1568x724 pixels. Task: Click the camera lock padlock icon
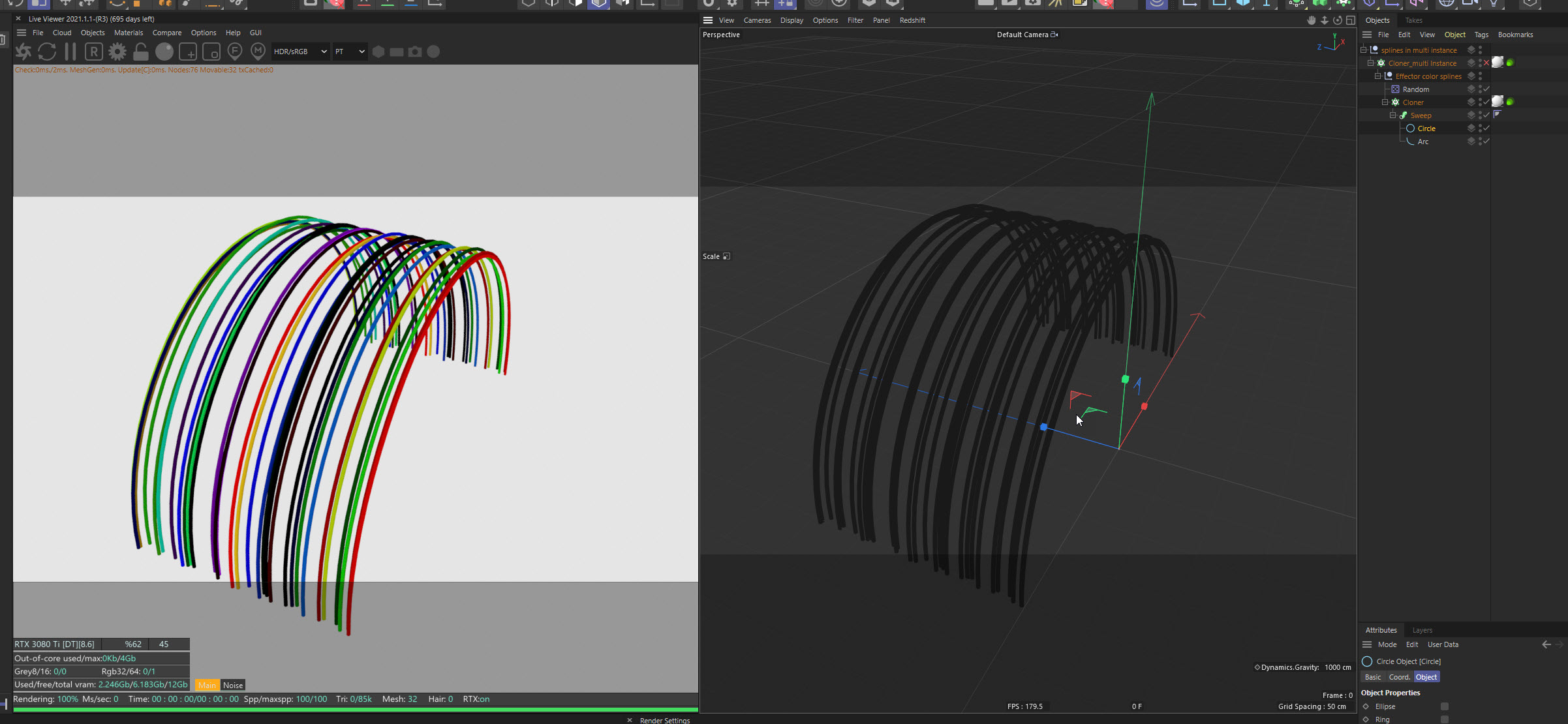pyautogui.click(x=141, y=52)
